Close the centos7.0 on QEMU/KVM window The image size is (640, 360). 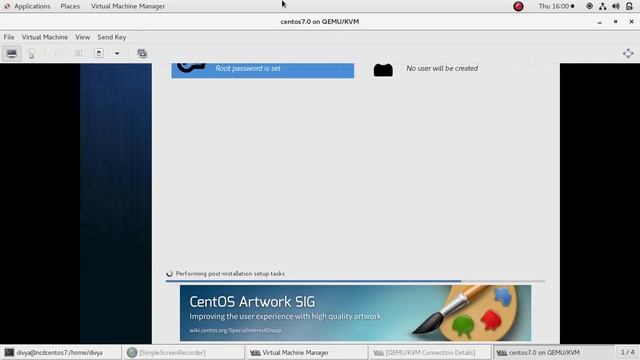pos(631,22)
